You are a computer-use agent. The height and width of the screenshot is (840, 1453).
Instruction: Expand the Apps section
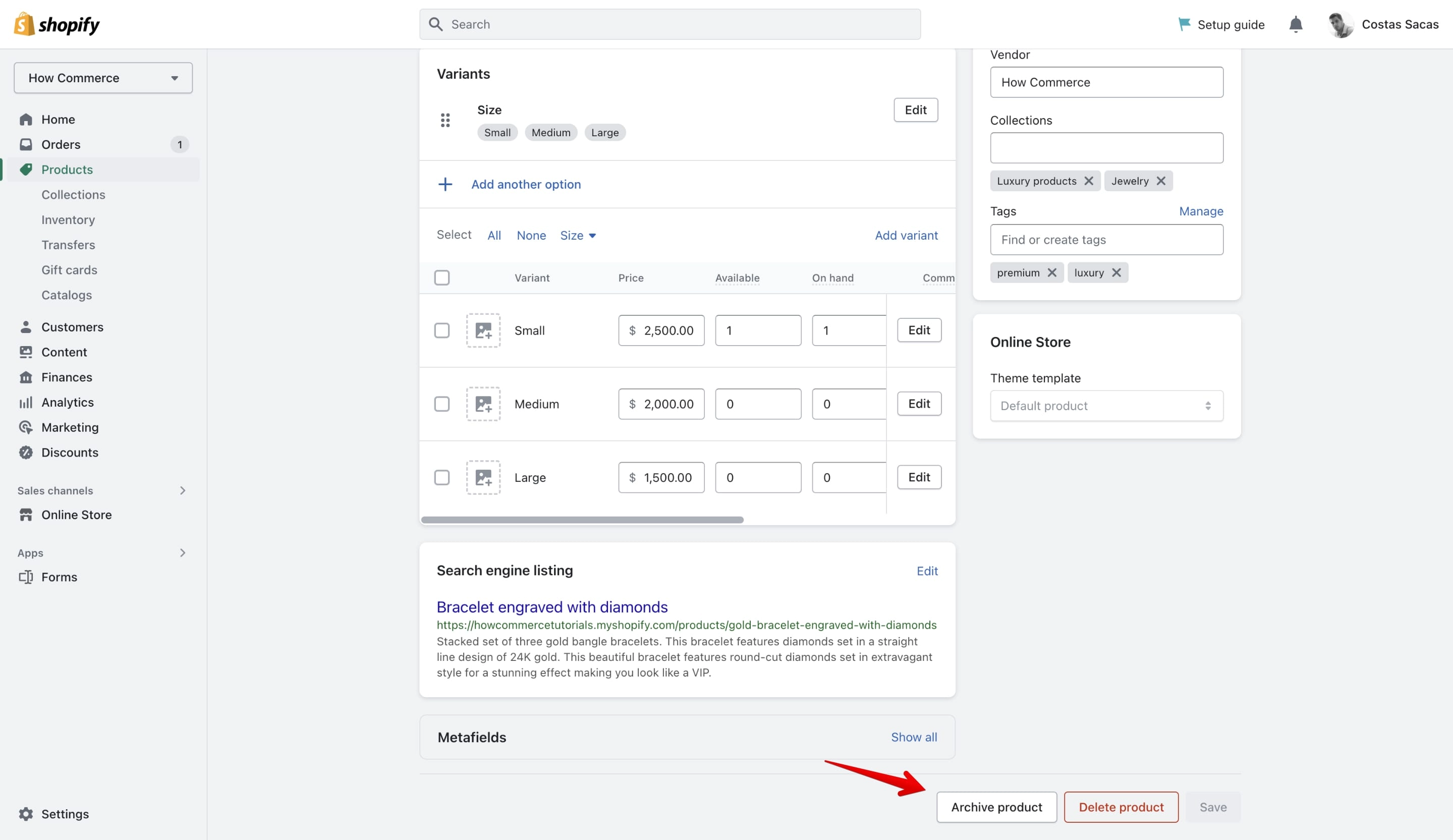pyautogui.click(x=182, y=553)
